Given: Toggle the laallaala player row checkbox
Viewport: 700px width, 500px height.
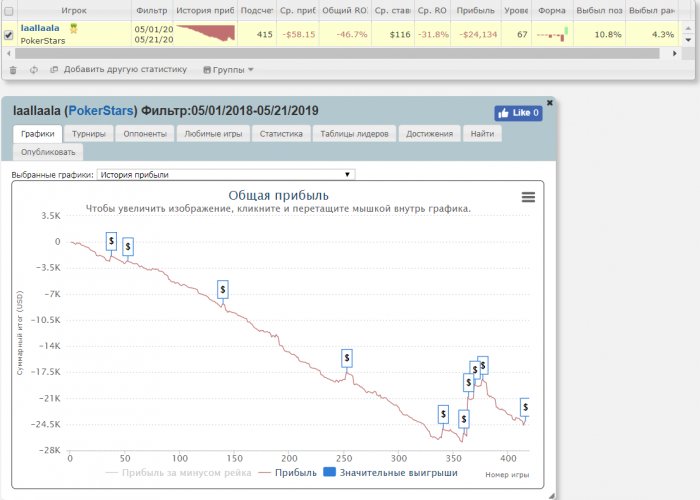Looking at the screenshot, I should pos(9,35).
